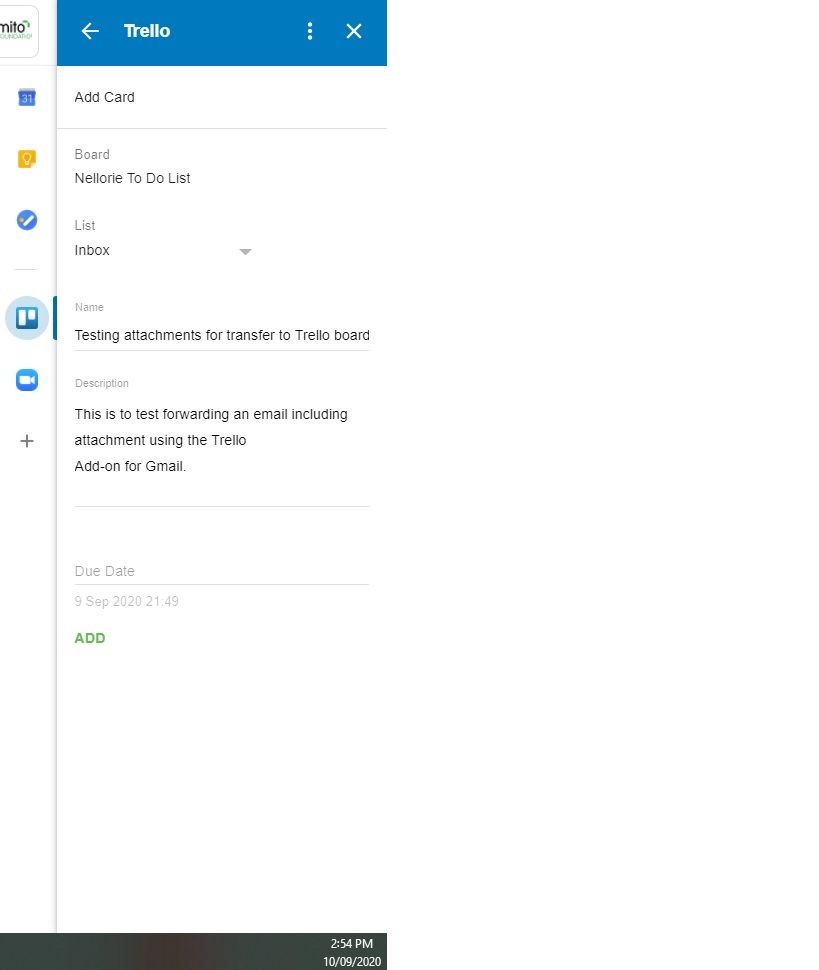This screenshot has width=819, height=970.
Task: Click the 'Add Card' heading text
Action: pos(105,97)
